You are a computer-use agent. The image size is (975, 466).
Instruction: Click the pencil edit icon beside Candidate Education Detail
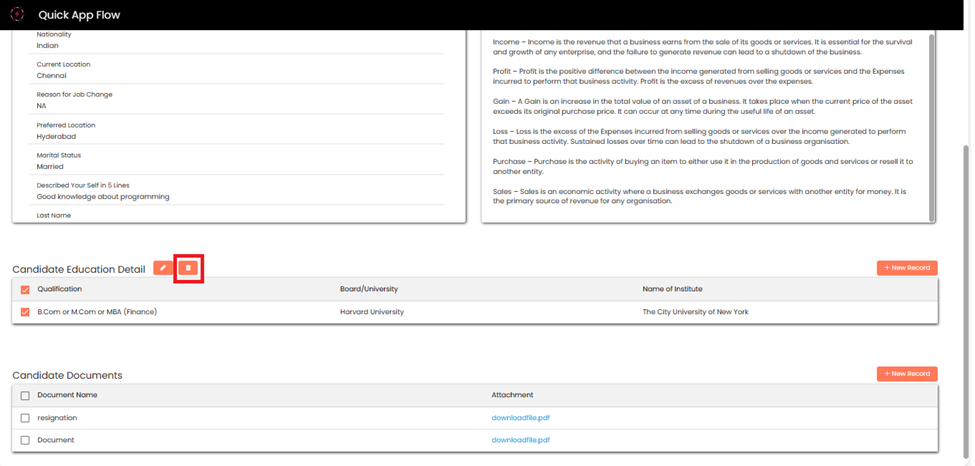[163, 268]
